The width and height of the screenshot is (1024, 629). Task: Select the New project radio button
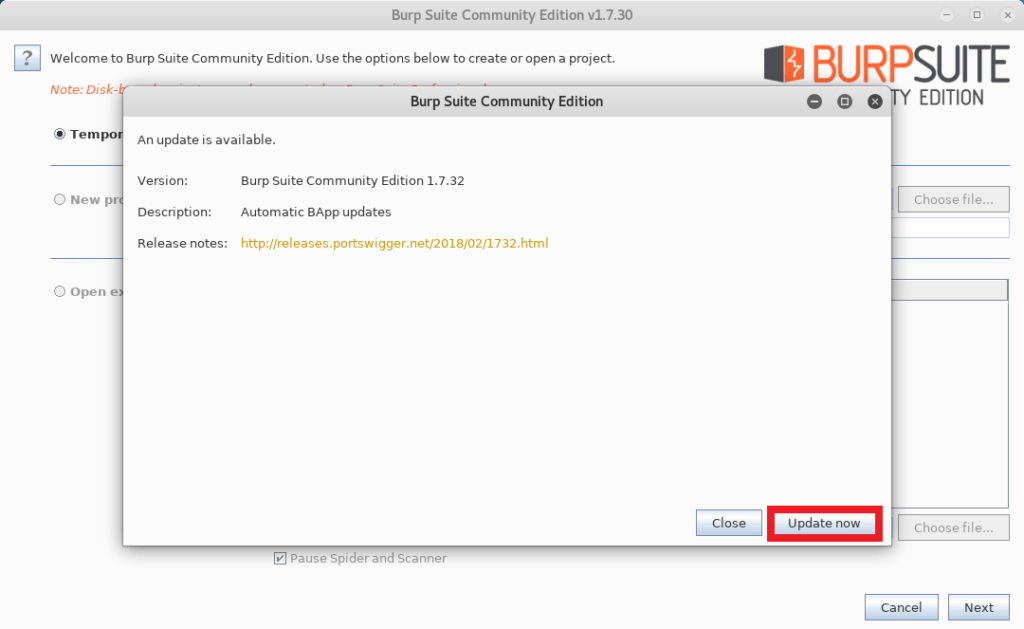[59, 199]
